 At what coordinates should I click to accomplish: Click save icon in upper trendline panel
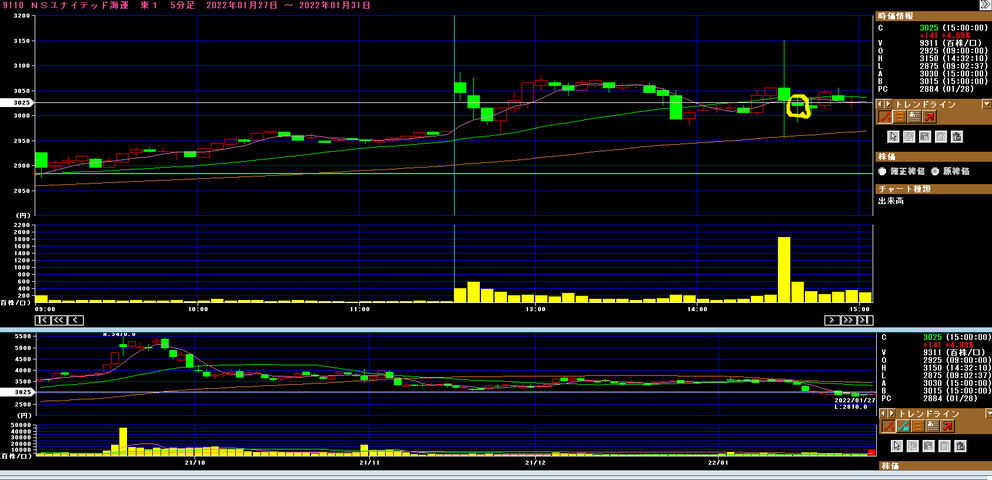[x=925, y=136]
